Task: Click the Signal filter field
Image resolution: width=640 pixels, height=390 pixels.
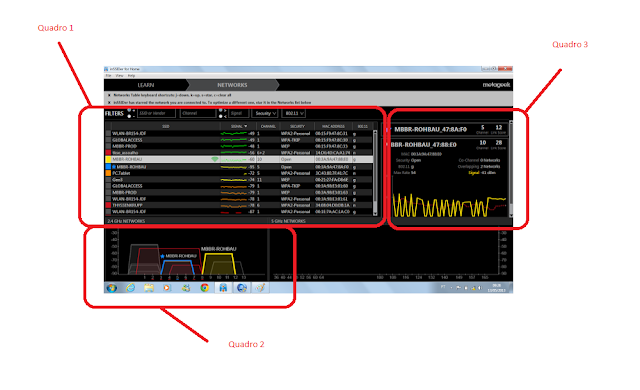Action: [238, 113]
